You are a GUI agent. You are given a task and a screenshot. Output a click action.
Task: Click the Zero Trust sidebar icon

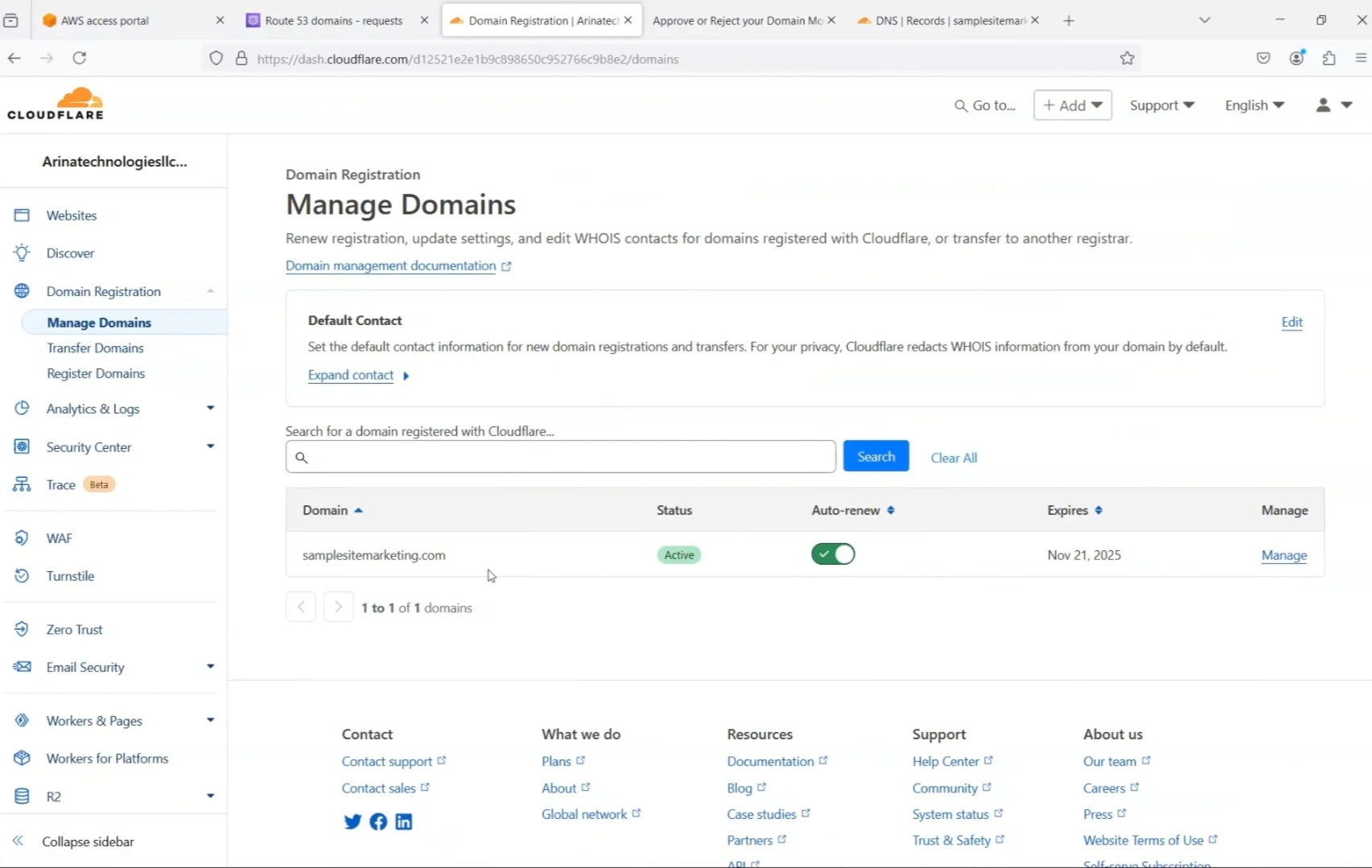[x=22, y=629]
